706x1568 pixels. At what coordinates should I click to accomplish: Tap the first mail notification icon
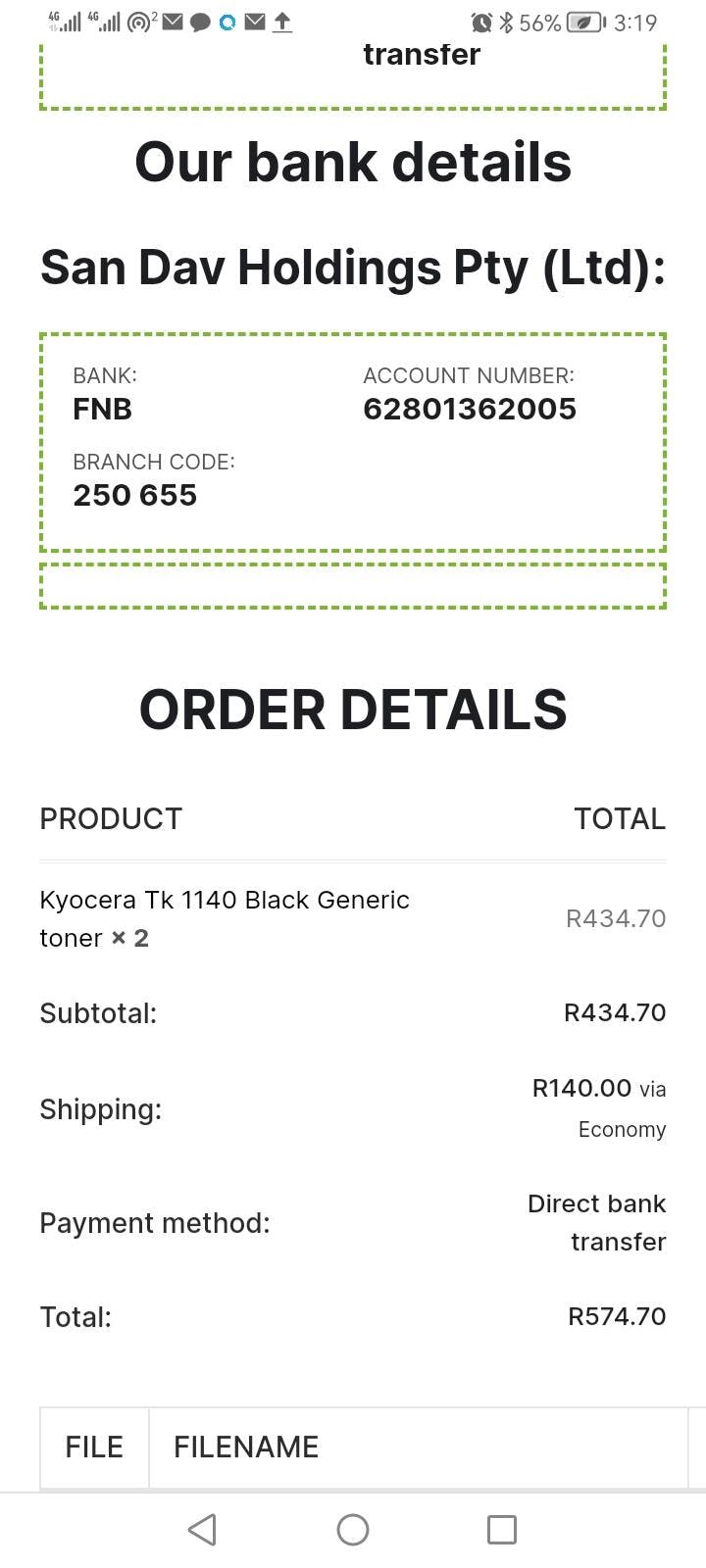pyautogui.click(x=173, y=22)
